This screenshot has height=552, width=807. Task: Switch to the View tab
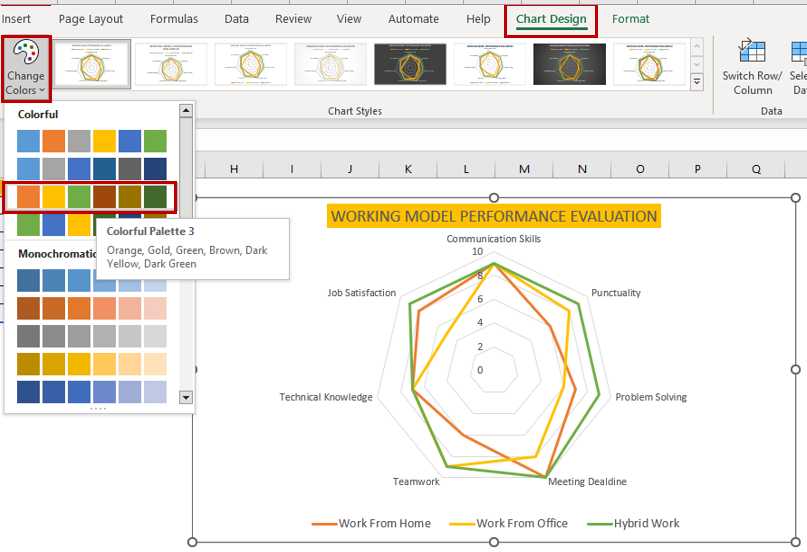[349, 19]
